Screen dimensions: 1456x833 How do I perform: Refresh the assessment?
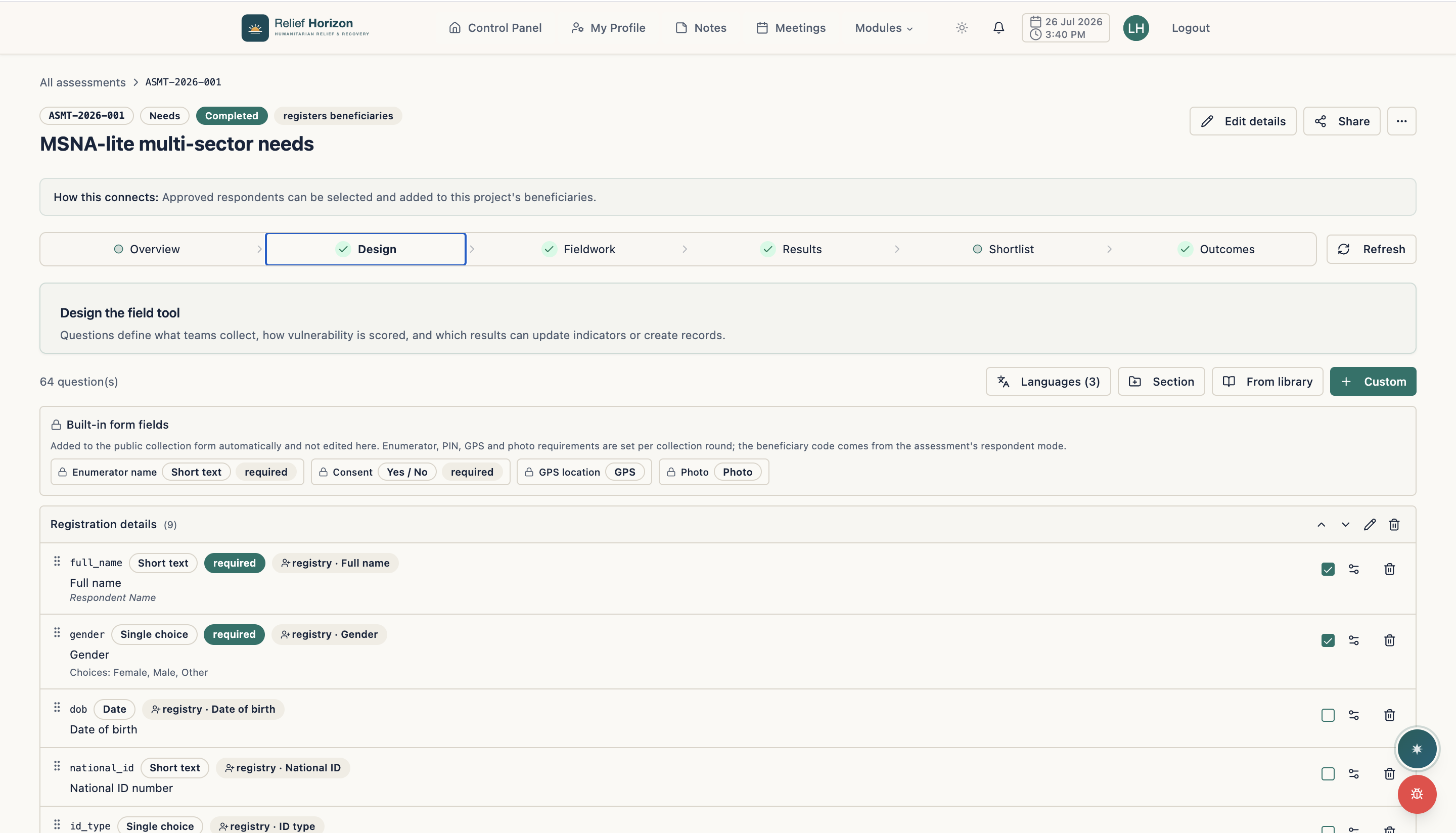tap(1371, 249)
